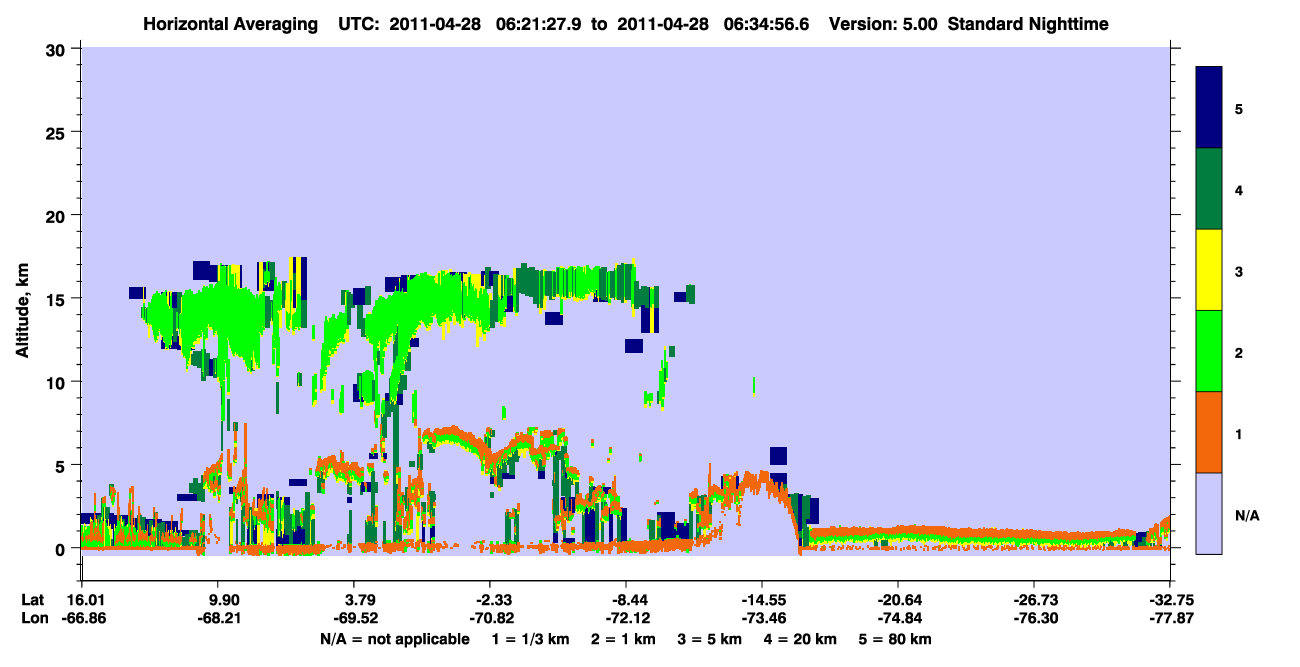Click the latitude value '3.79'
Viewport: 1300px width, 667px height.
[359, 600]
